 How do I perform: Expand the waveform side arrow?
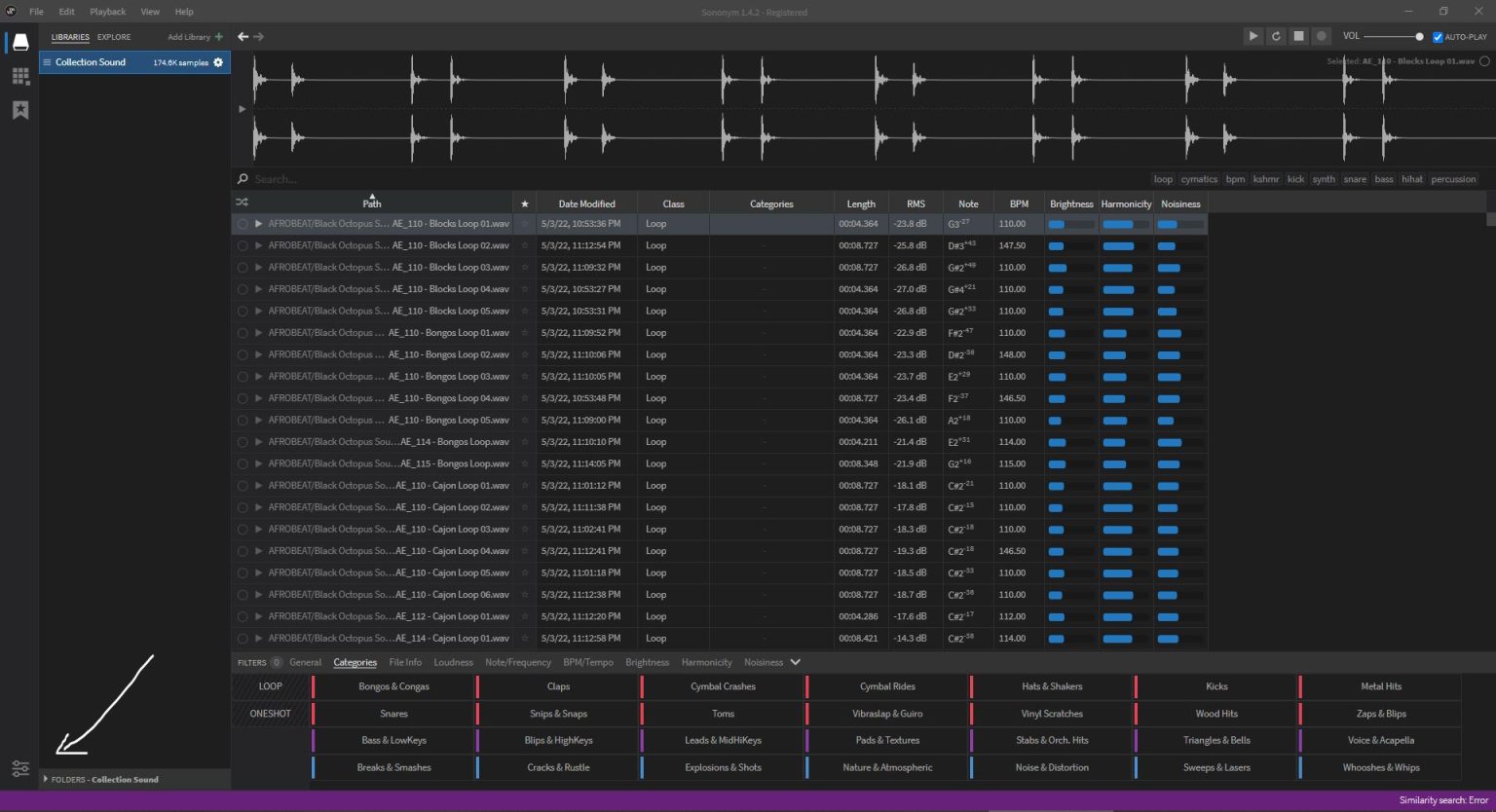tap(242, 109)
